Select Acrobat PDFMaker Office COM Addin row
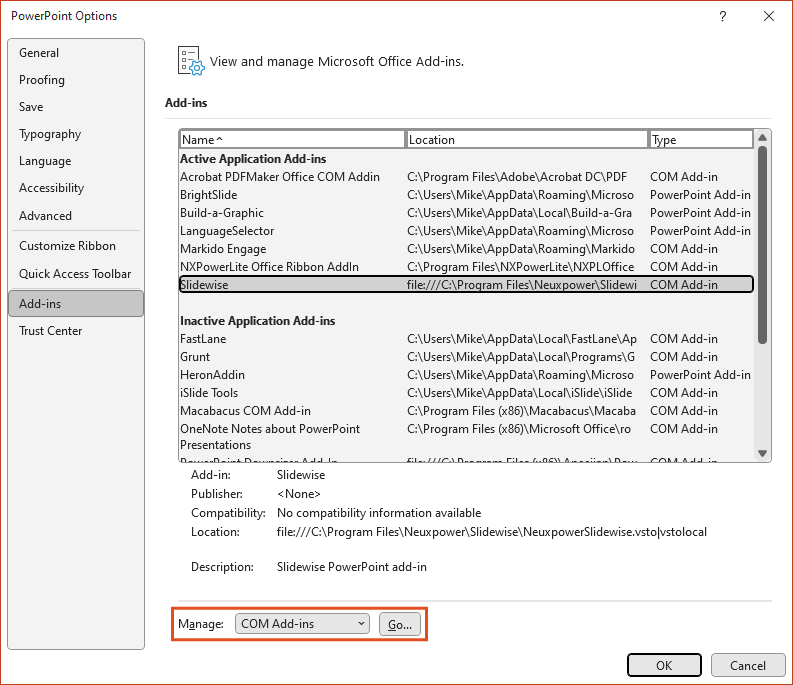 tap(466, 177)
